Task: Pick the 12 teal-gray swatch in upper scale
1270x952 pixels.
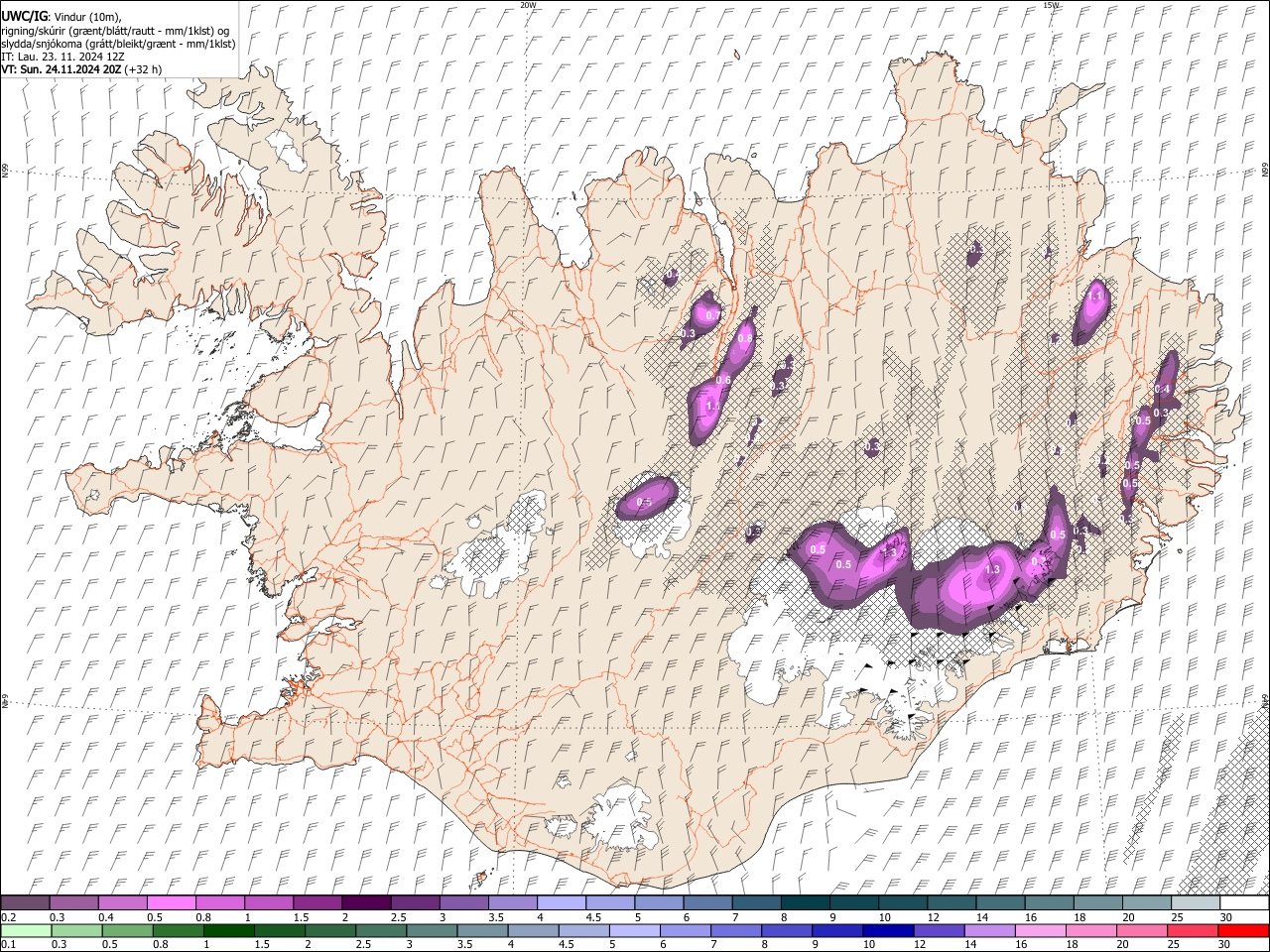Action: point(951,902)
